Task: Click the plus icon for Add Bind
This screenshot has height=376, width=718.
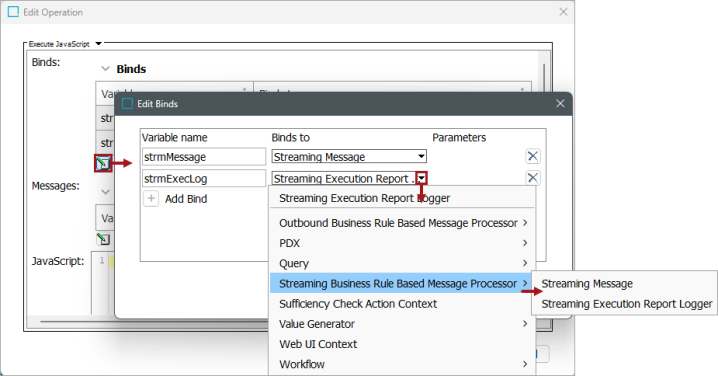Action: 151,199
